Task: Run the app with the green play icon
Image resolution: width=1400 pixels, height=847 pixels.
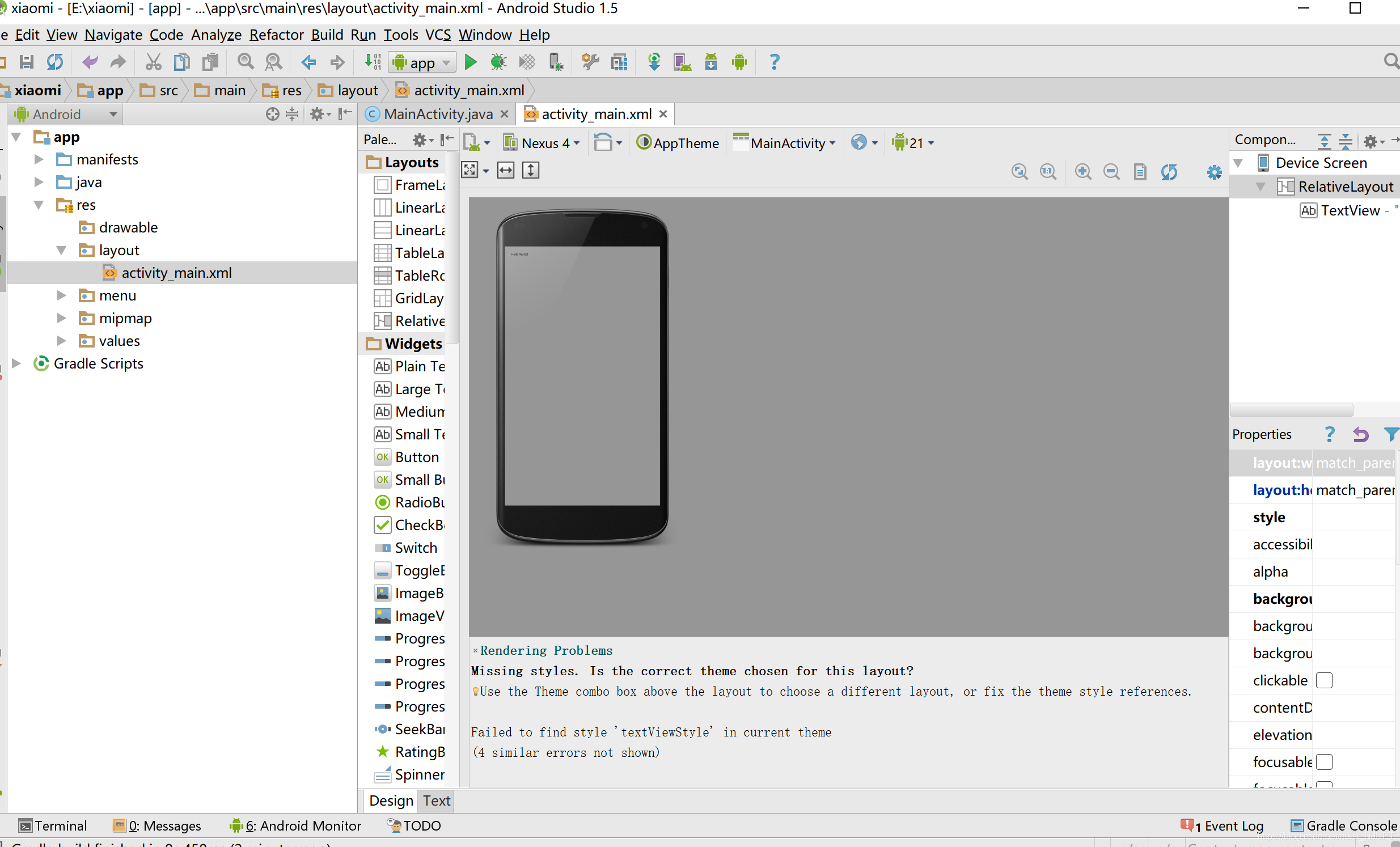Action: 471,61
